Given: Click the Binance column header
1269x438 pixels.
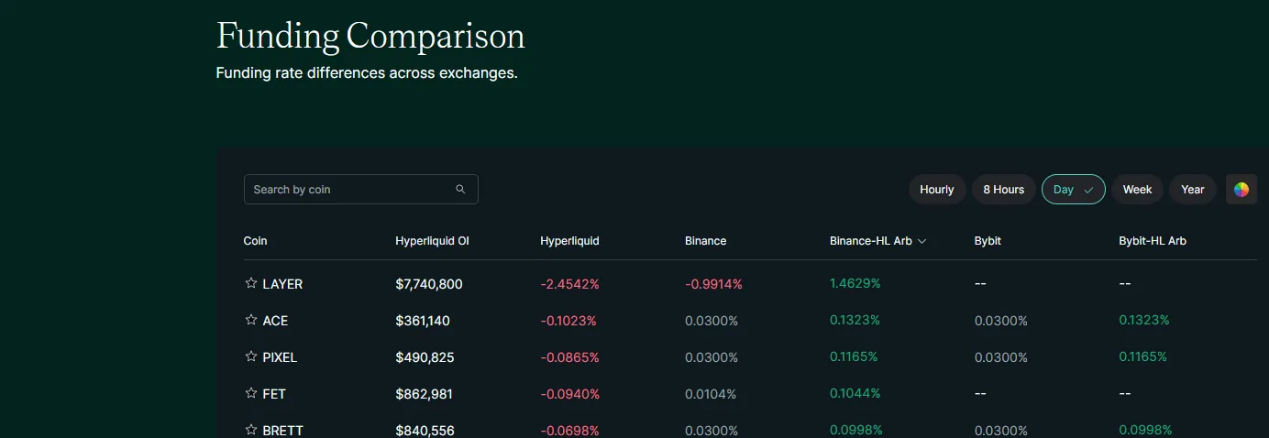Looking at the screenshot, I should coord(705,241).
